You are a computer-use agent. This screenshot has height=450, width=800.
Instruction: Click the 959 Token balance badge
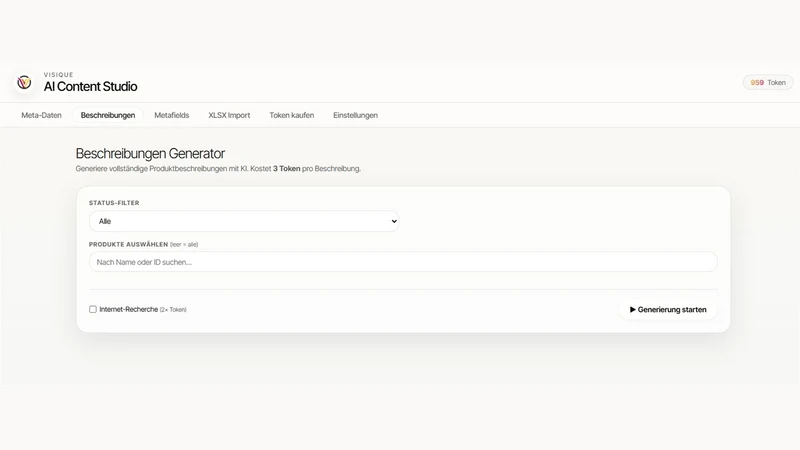pyautogui.click(x=767, y=83)
